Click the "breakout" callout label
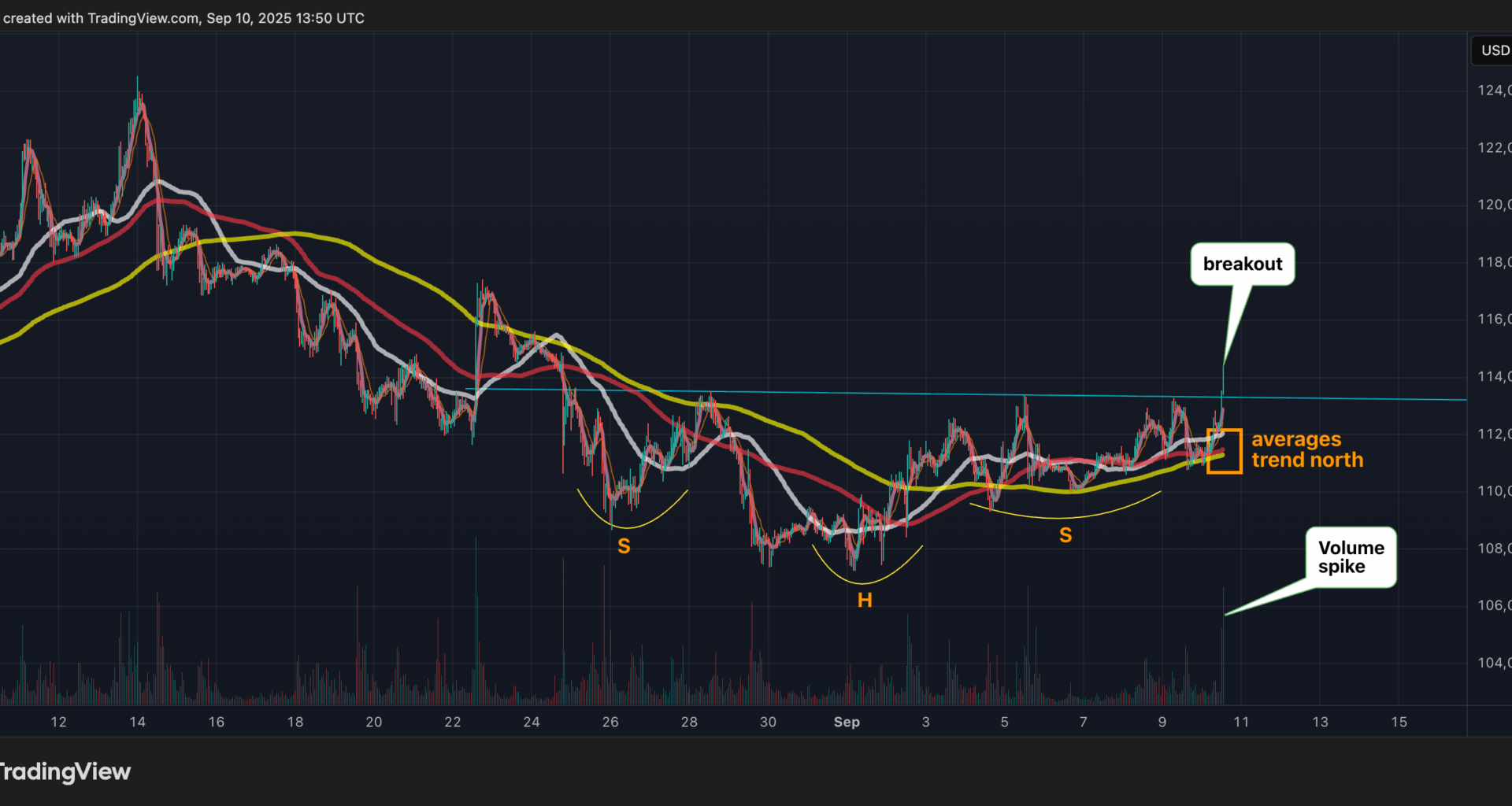 pyautogui.click(x=1242, y=264)
